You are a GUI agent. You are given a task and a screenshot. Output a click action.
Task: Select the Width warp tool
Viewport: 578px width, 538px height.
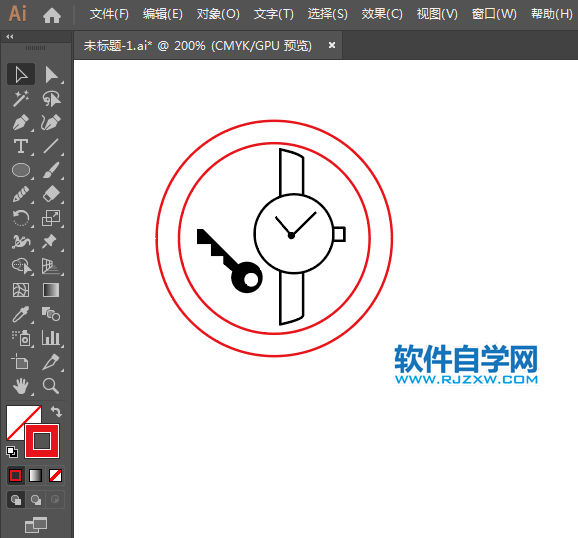(x=21, y=242)
